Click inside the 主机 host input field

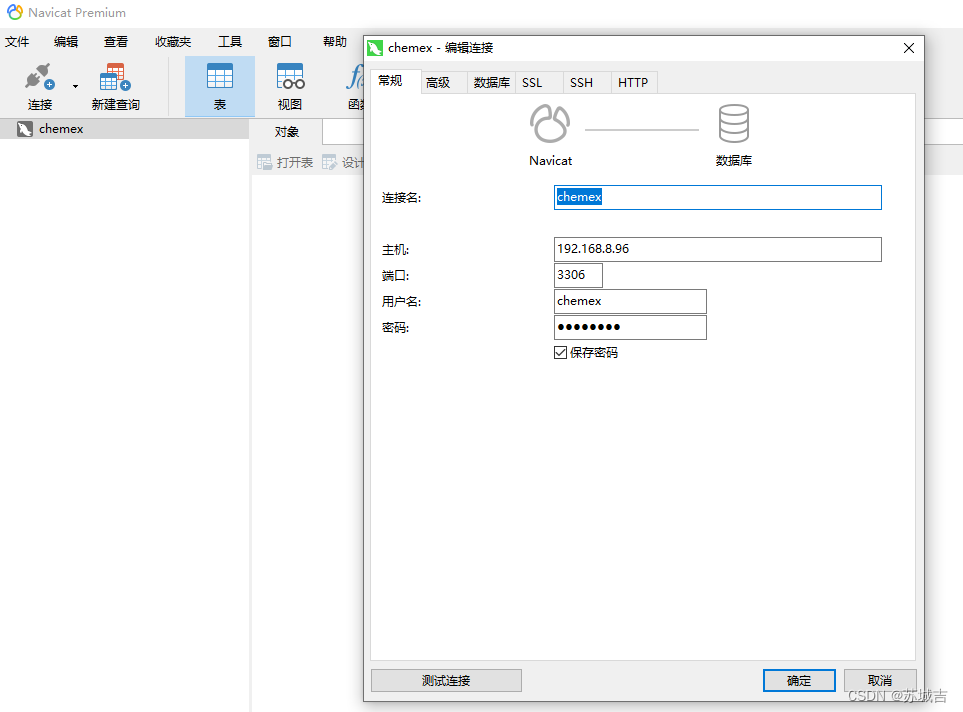click(x=717, y=249)
